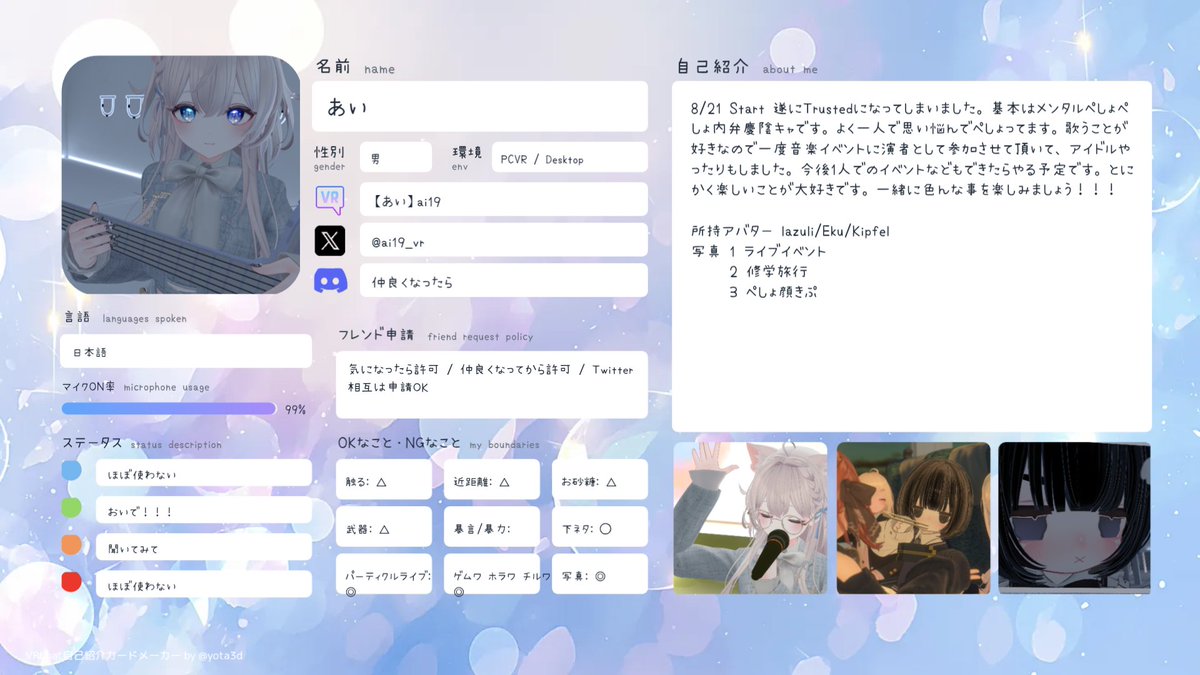Select the orange status dot
Image resolution: width=1200 pixels, height=675 pixels.
coord(70,541)
